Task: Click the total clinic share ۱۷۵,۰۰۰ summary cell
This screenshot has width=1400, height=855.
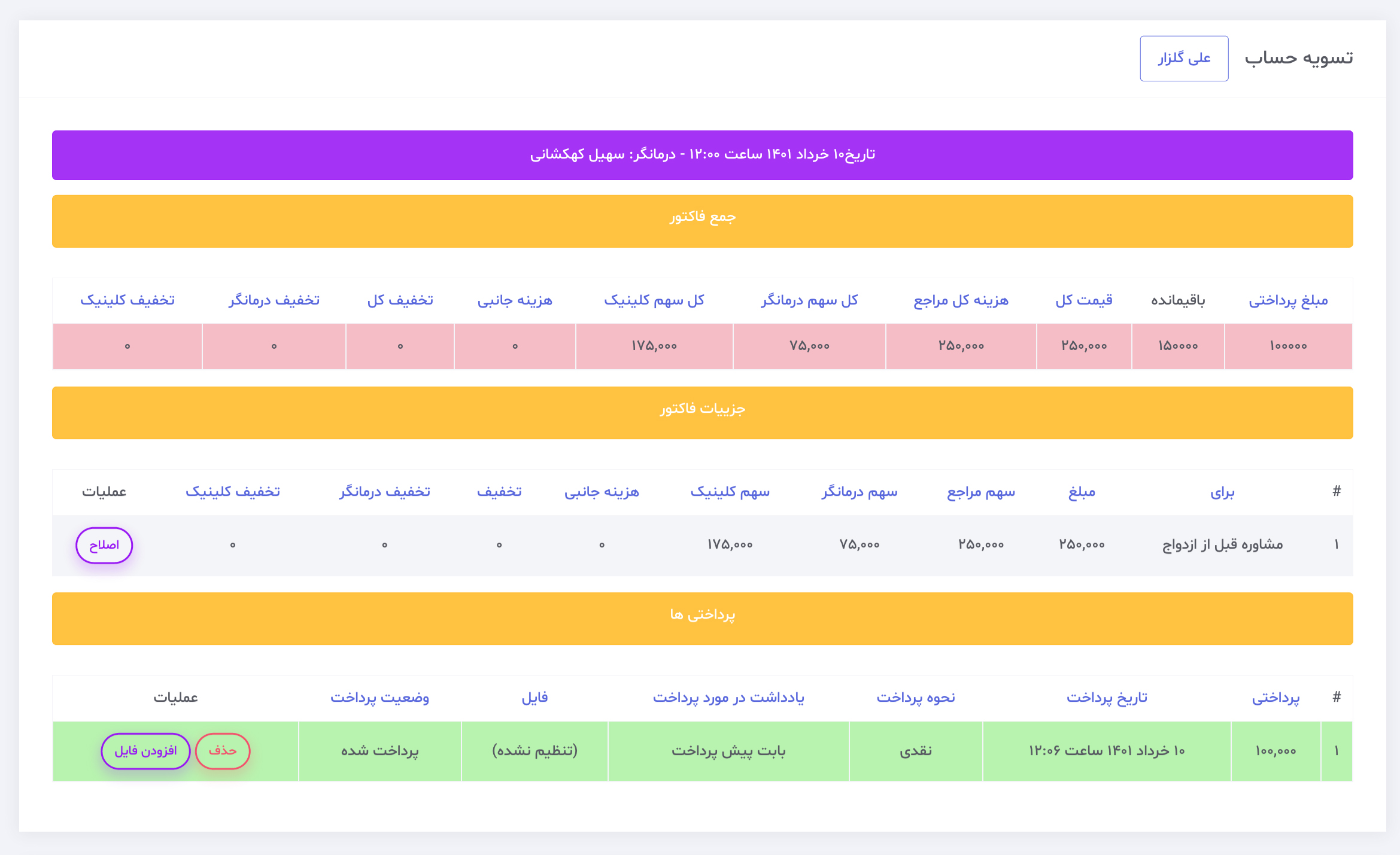Action: pyautogui.click(x=654, y=346)
